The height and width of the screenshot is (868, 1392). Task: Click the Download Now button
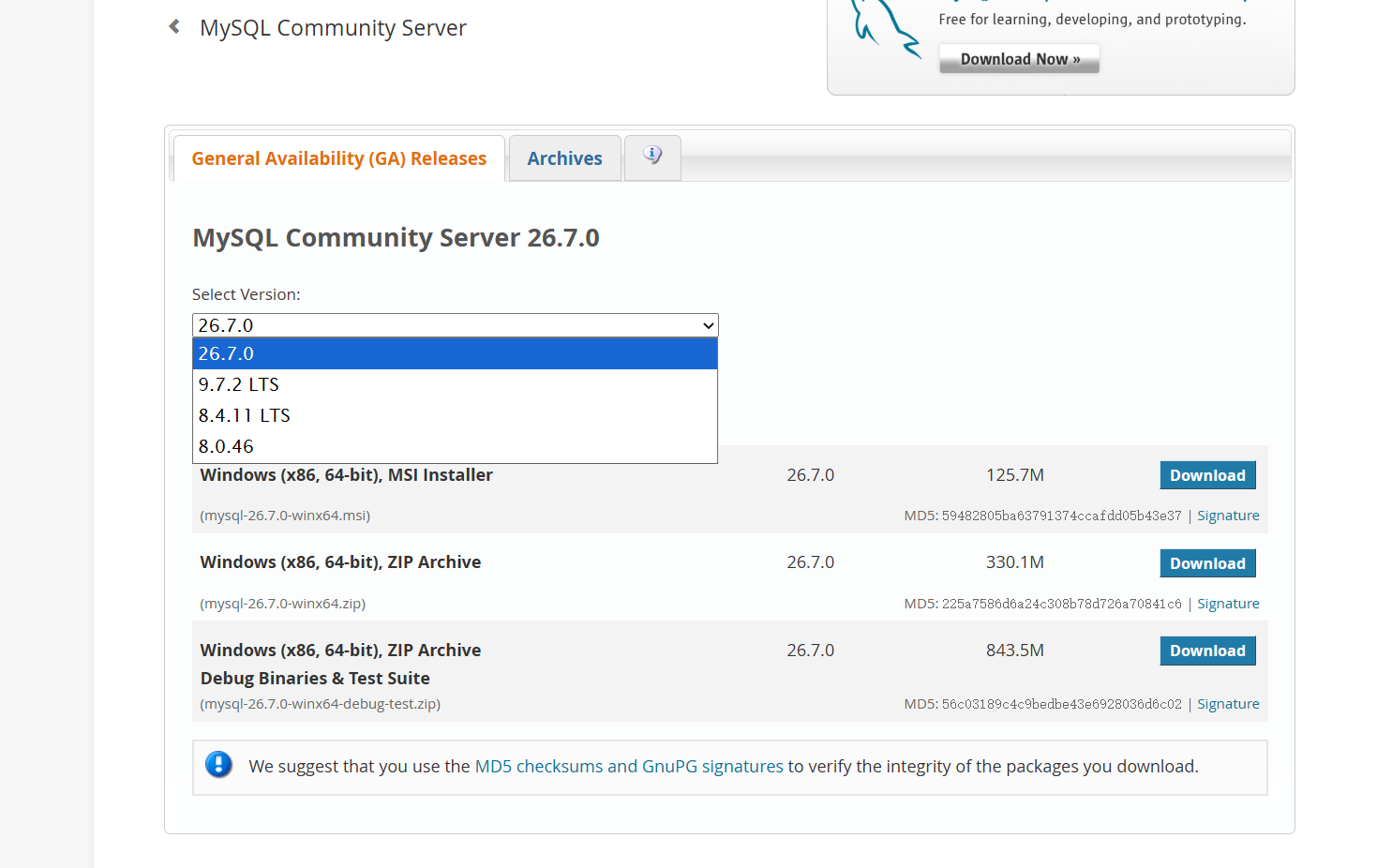click(x=1020, y=59)
